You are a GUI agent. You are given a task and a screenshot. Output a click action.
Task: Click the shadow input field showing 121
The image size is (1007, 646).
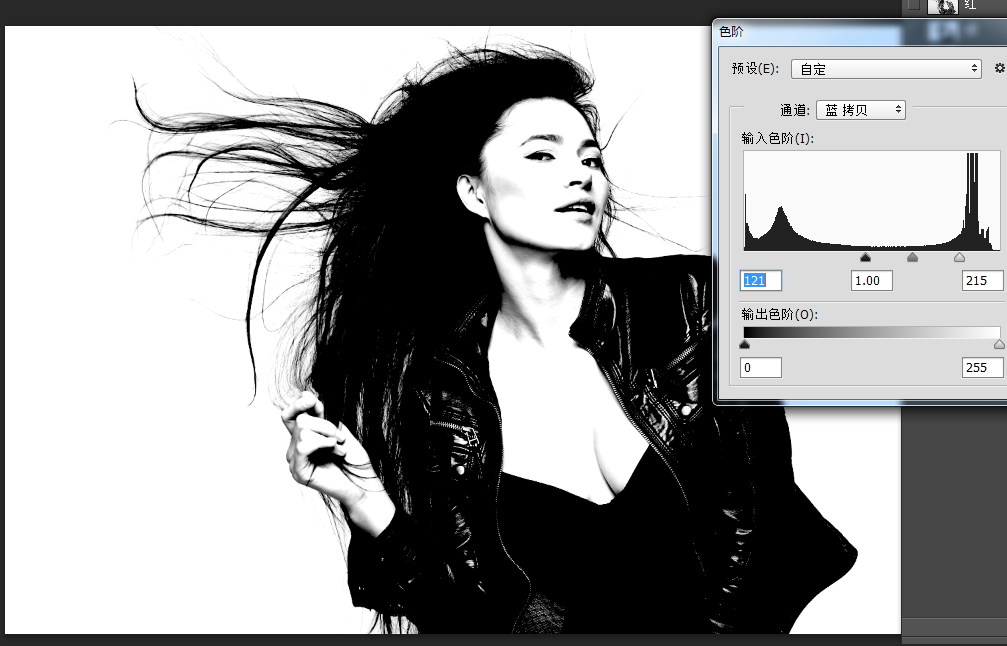(x=761, y=281)
